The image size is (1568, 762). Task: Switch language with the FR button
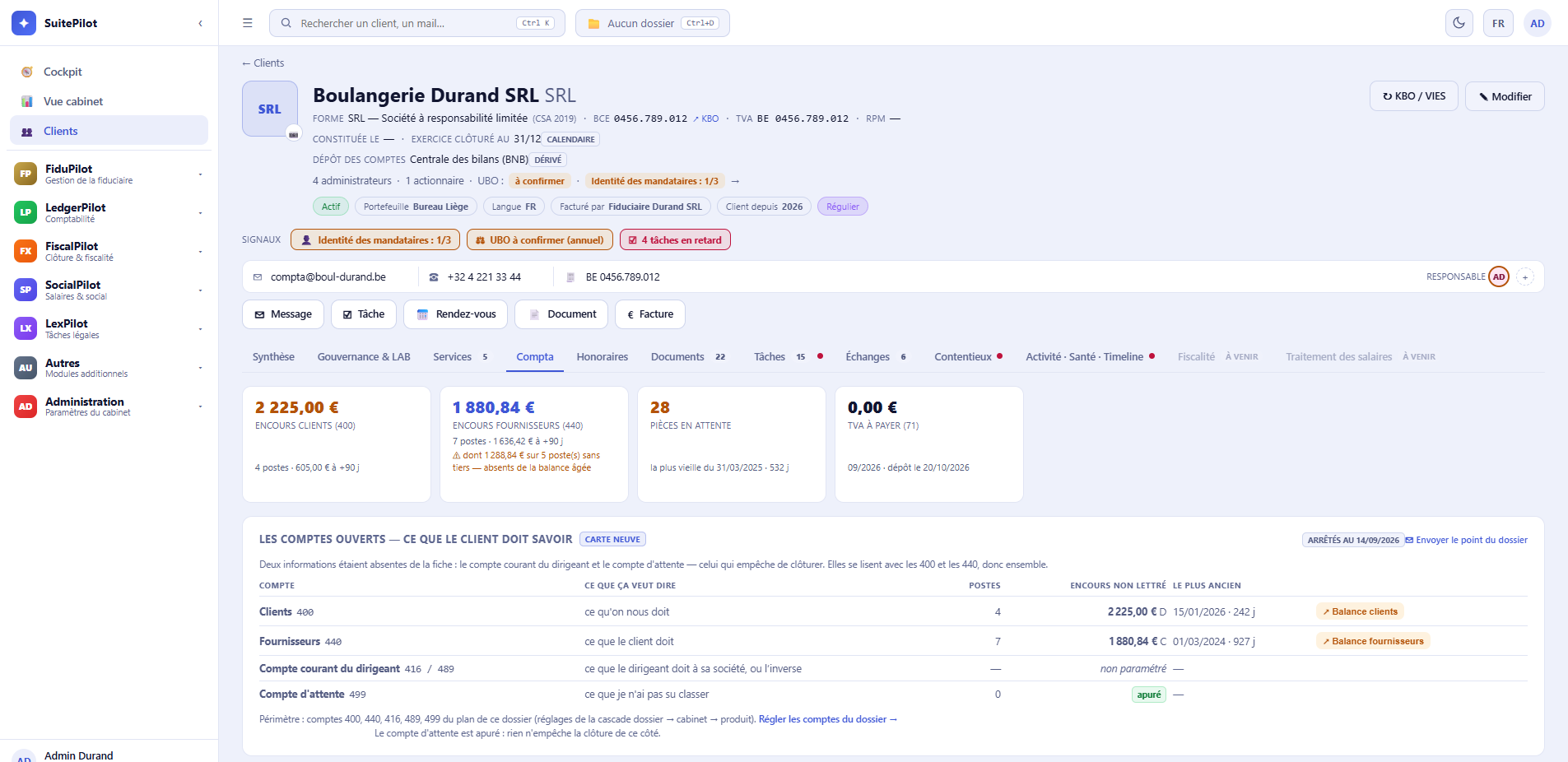click(1498, 23)
